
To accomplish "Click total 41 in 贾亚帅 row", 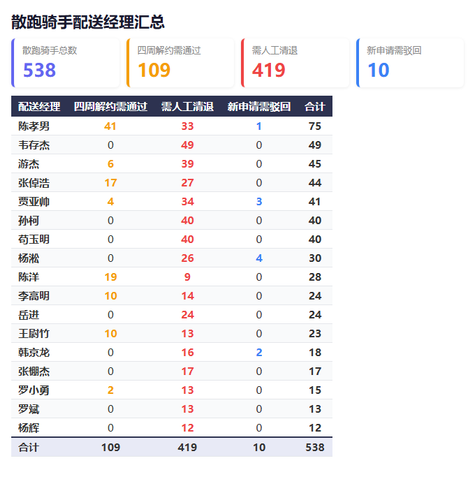I will click(x=315, y=202).
